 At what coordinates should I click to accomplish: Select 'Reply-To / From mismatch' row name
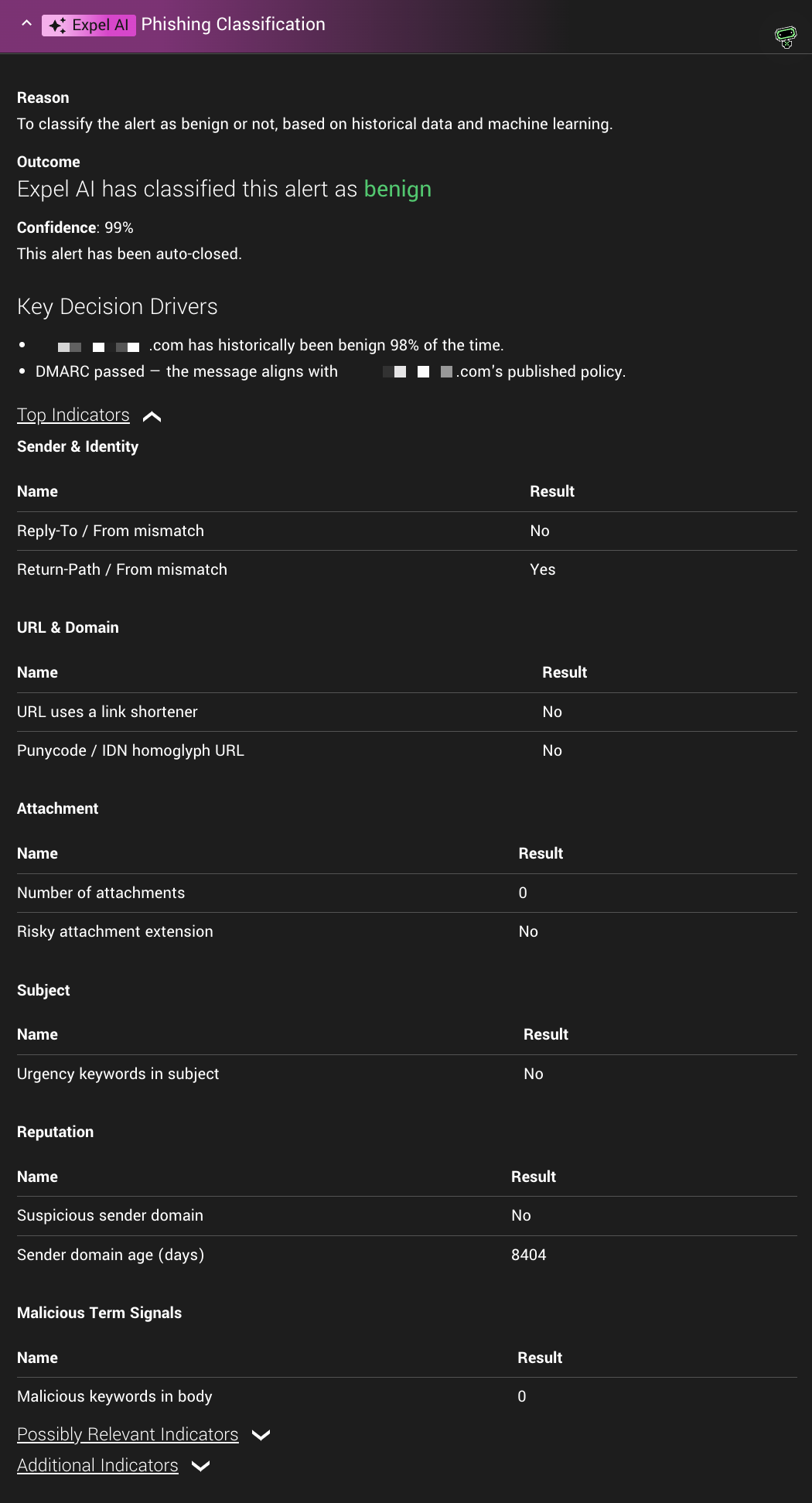[111, 531]
